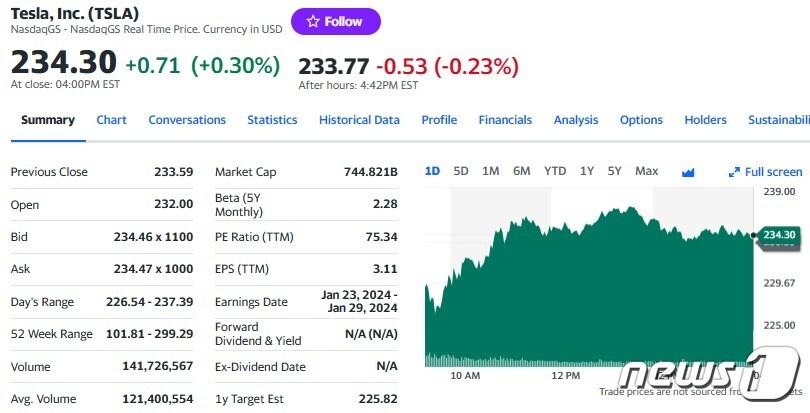Open the Conversations tab
The image size is (810, 413).
click(187, 120)
